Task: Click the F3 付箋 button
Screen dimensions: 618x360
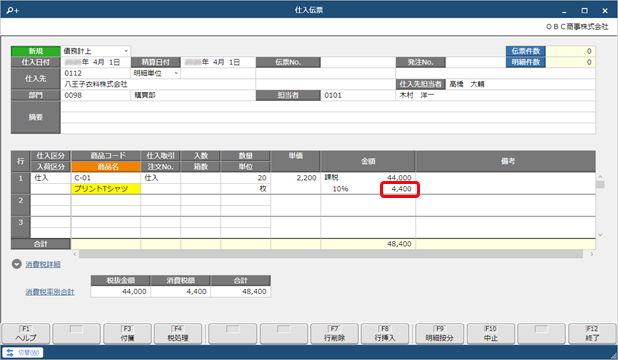Action: click(x=127, y=334)
